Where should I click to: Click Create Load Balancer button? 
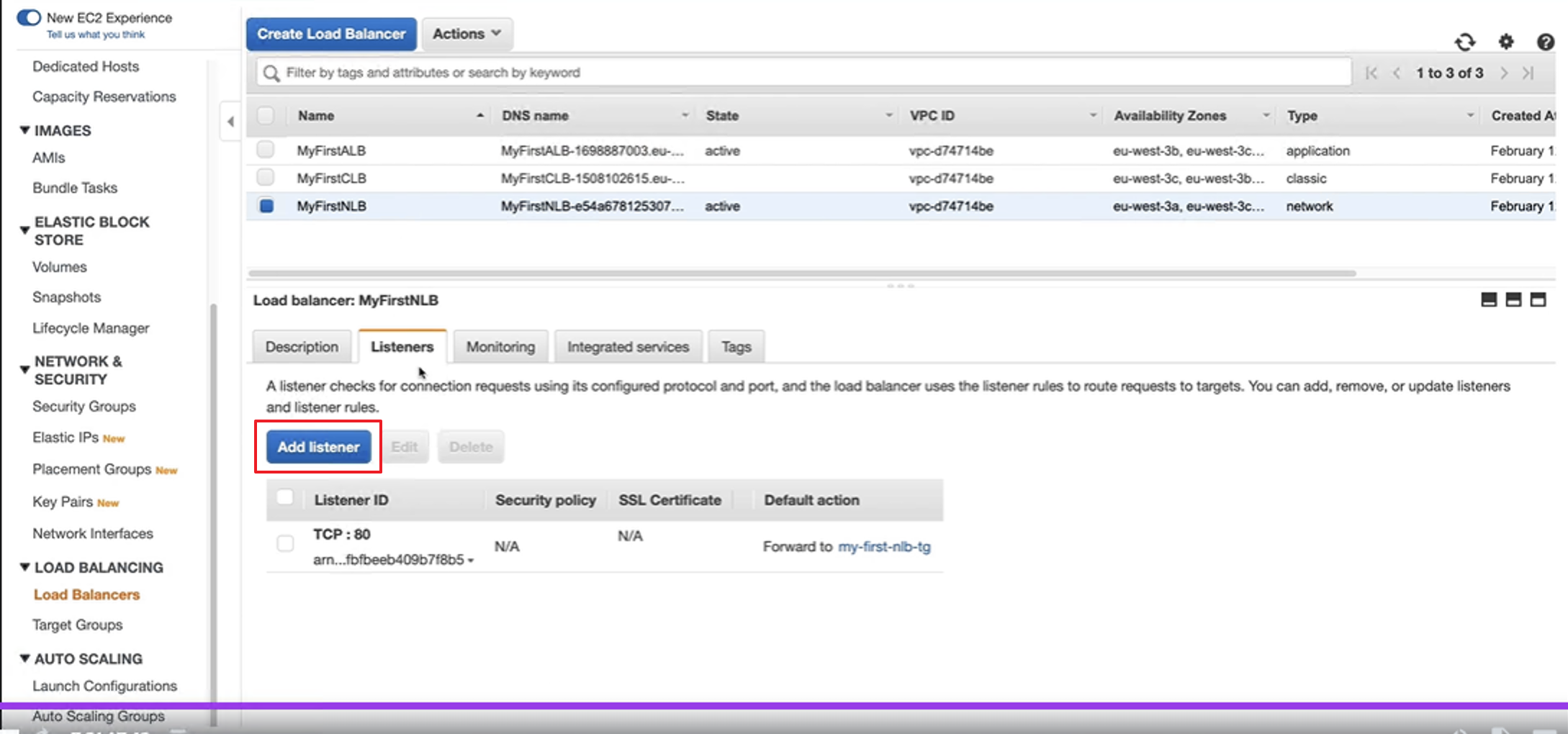coord(331,34)
